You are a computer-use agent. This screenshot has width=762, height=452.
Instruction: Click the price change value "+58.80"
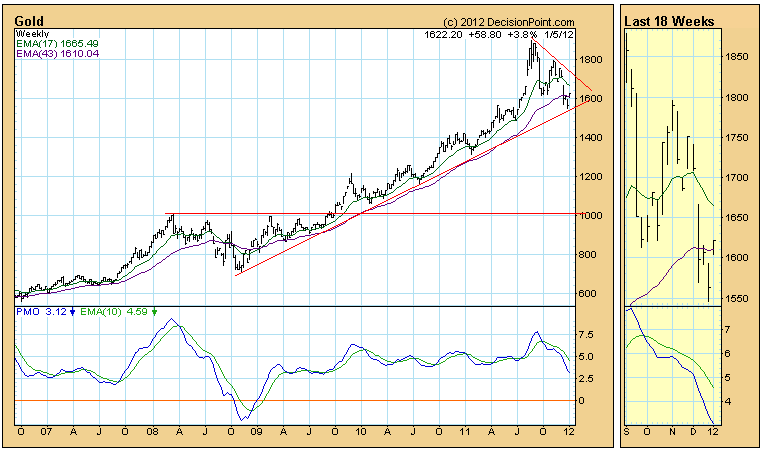(485, 35)
